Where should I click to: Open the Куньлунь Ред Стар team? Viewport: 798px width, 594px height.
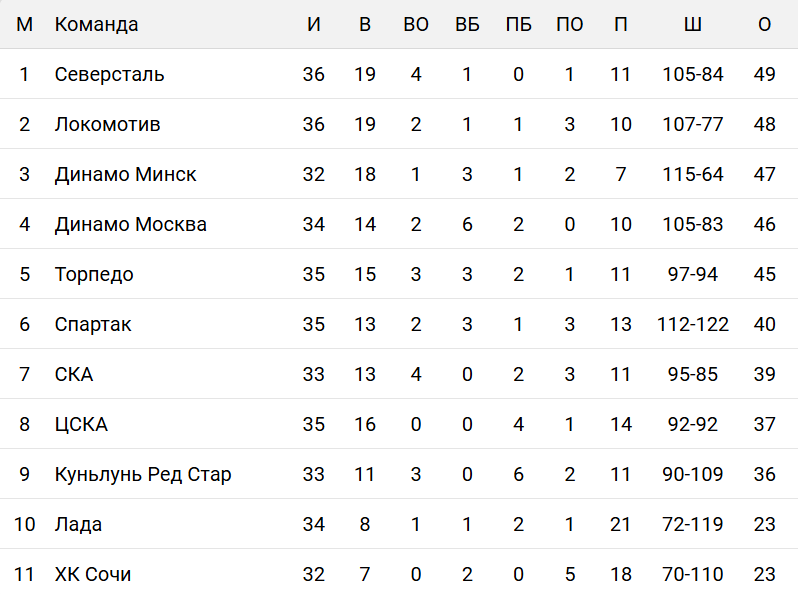click(x=143, y=474)
